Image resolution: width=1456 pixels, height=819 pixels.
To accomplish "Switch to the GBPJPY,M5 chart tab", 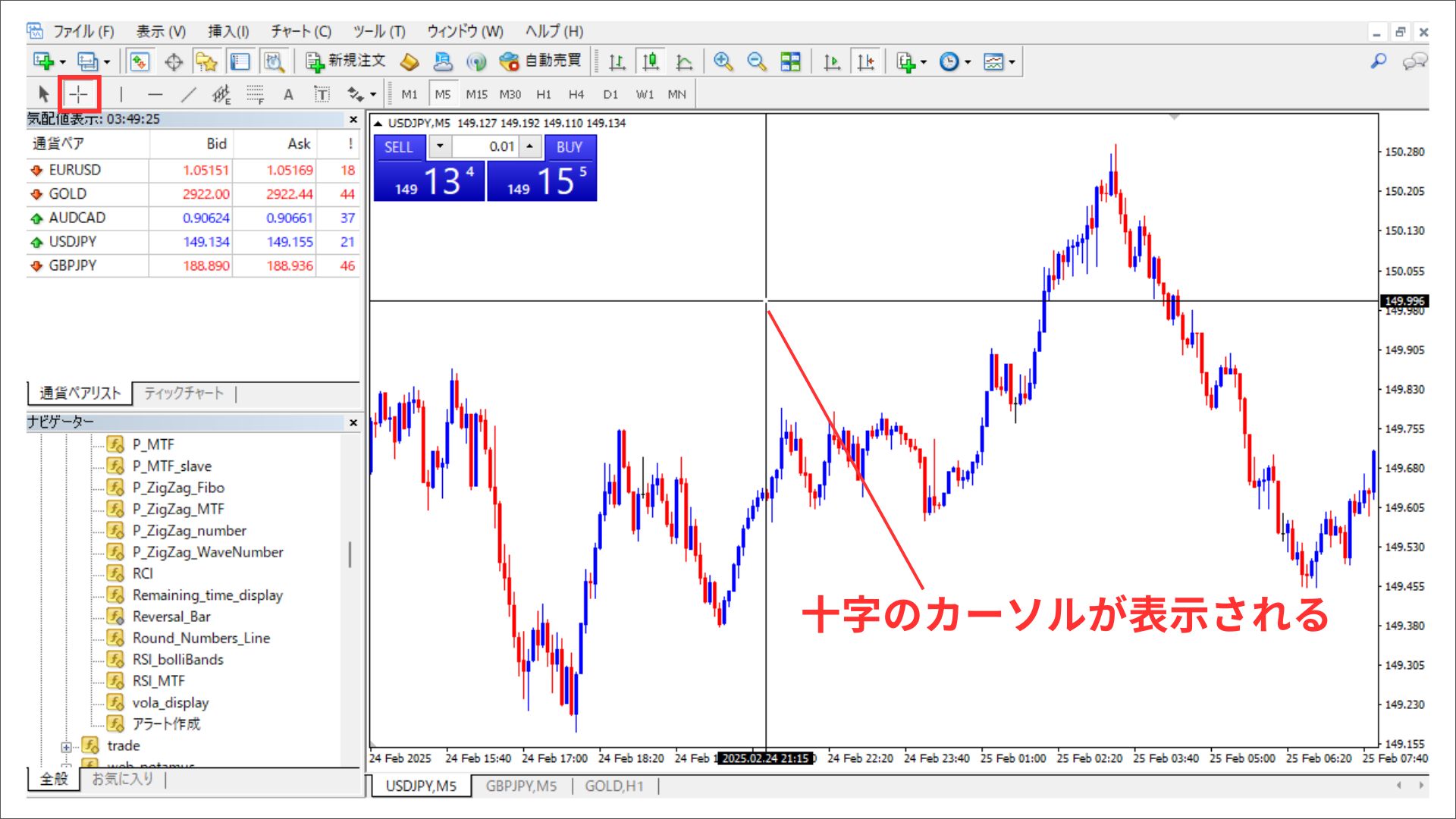I will [521, 786].
